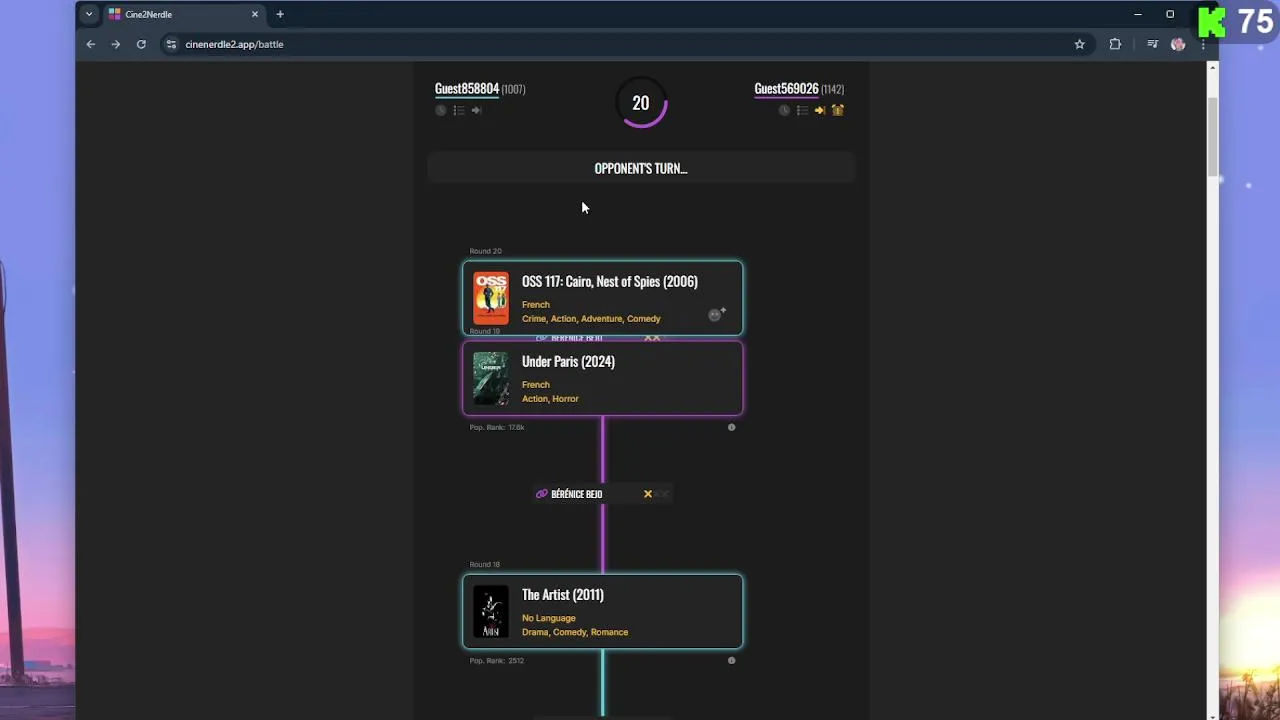Select 'Action, Horror' genres text

coord(550,399)
